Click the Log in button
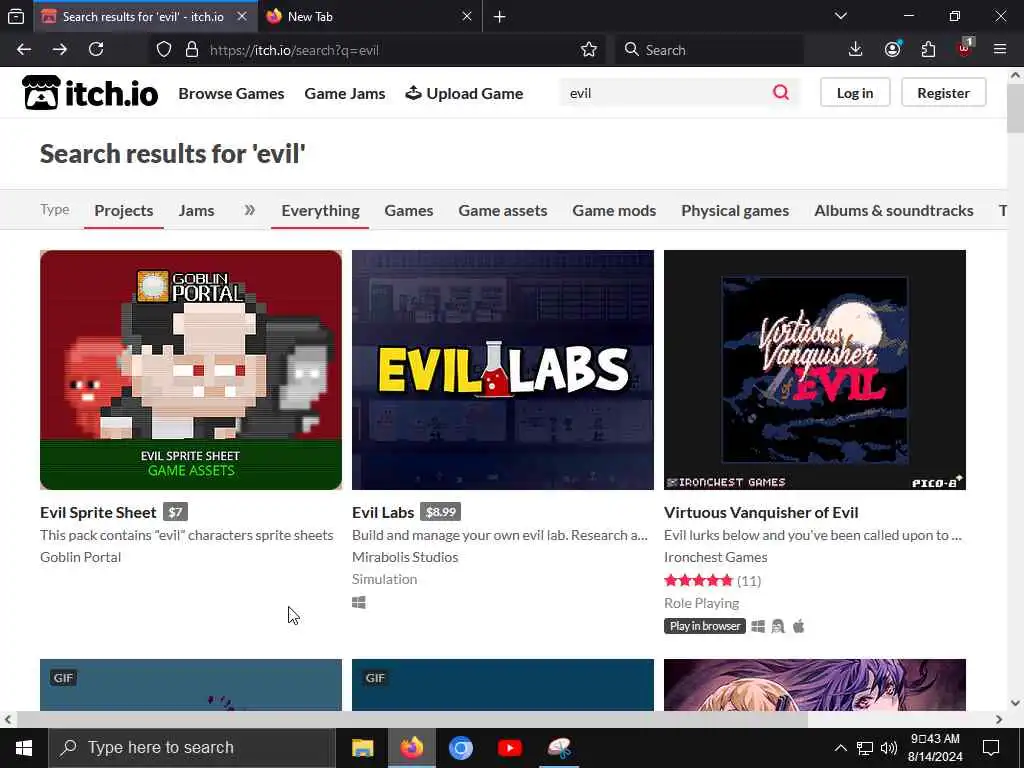 pyautogui.click(x=855, y=93)
